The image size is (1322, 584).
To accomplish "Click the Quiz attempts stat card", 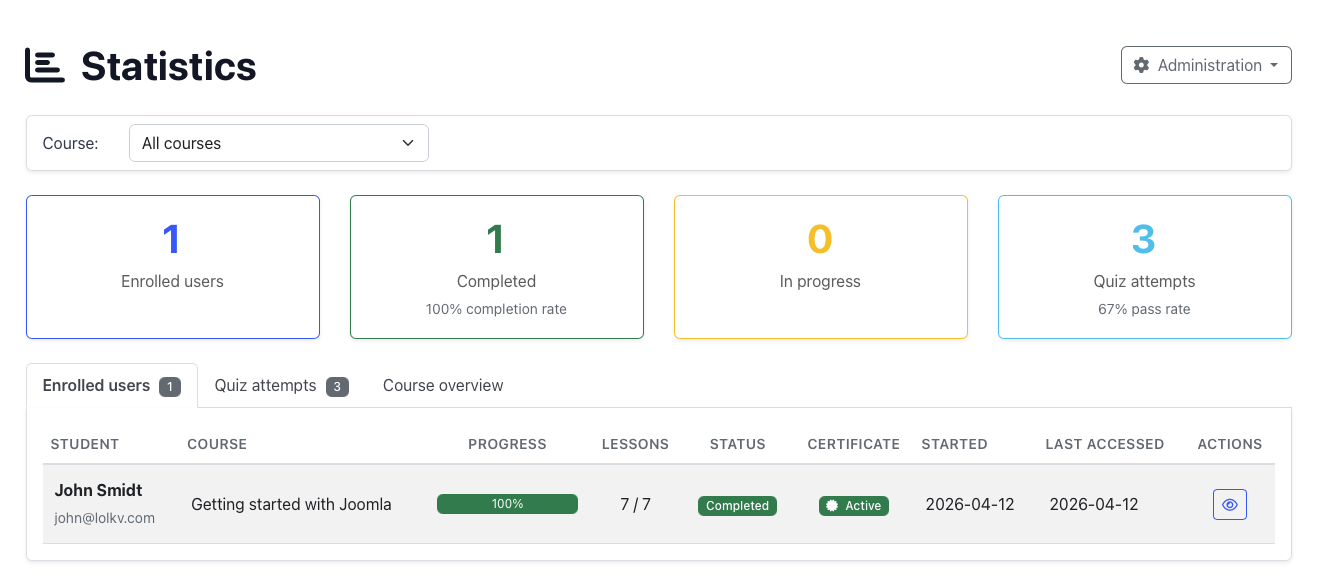I will [1144, 267].
